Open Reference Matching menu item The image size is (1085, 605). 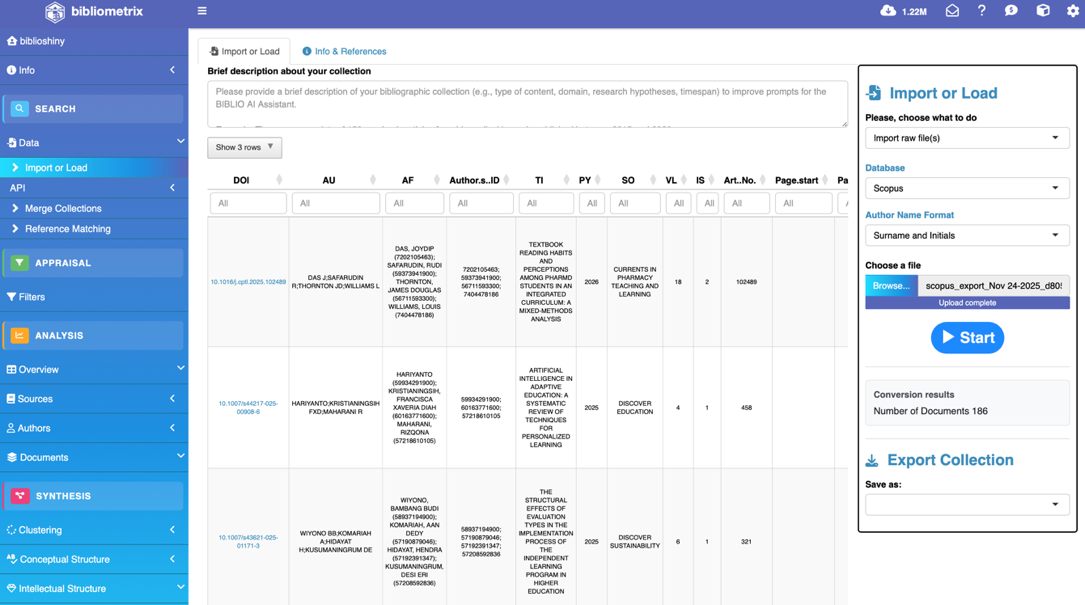click(94, 228)
